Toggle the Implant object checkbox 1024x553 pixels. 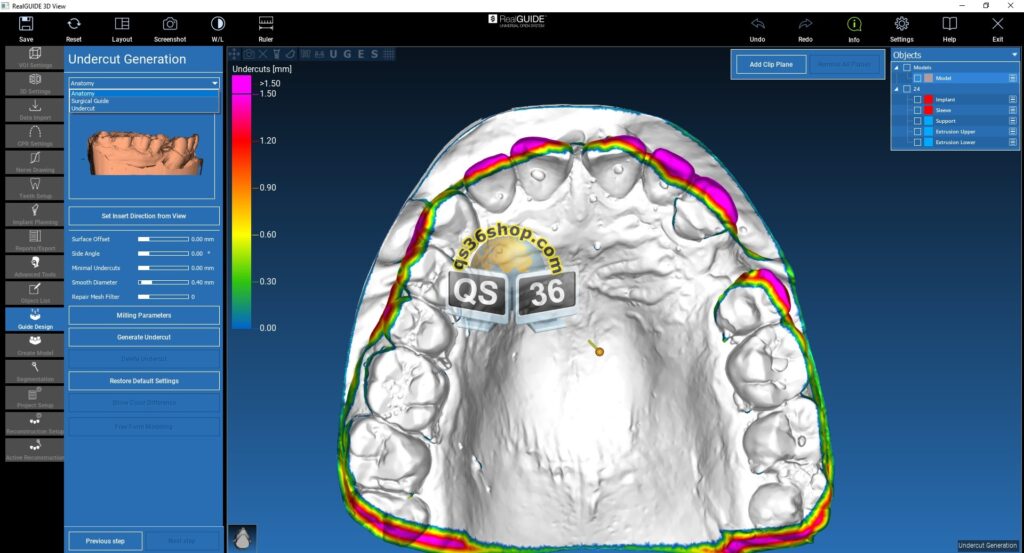coord(917,100)
